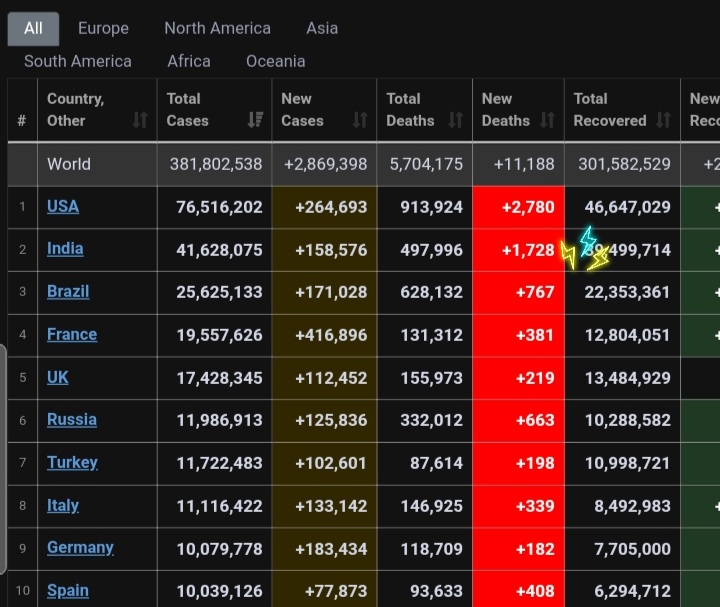Image resolution: width=720 pixels, height=607 pixels.
Task: Click France new deaths +381
Action: [535, 335]
